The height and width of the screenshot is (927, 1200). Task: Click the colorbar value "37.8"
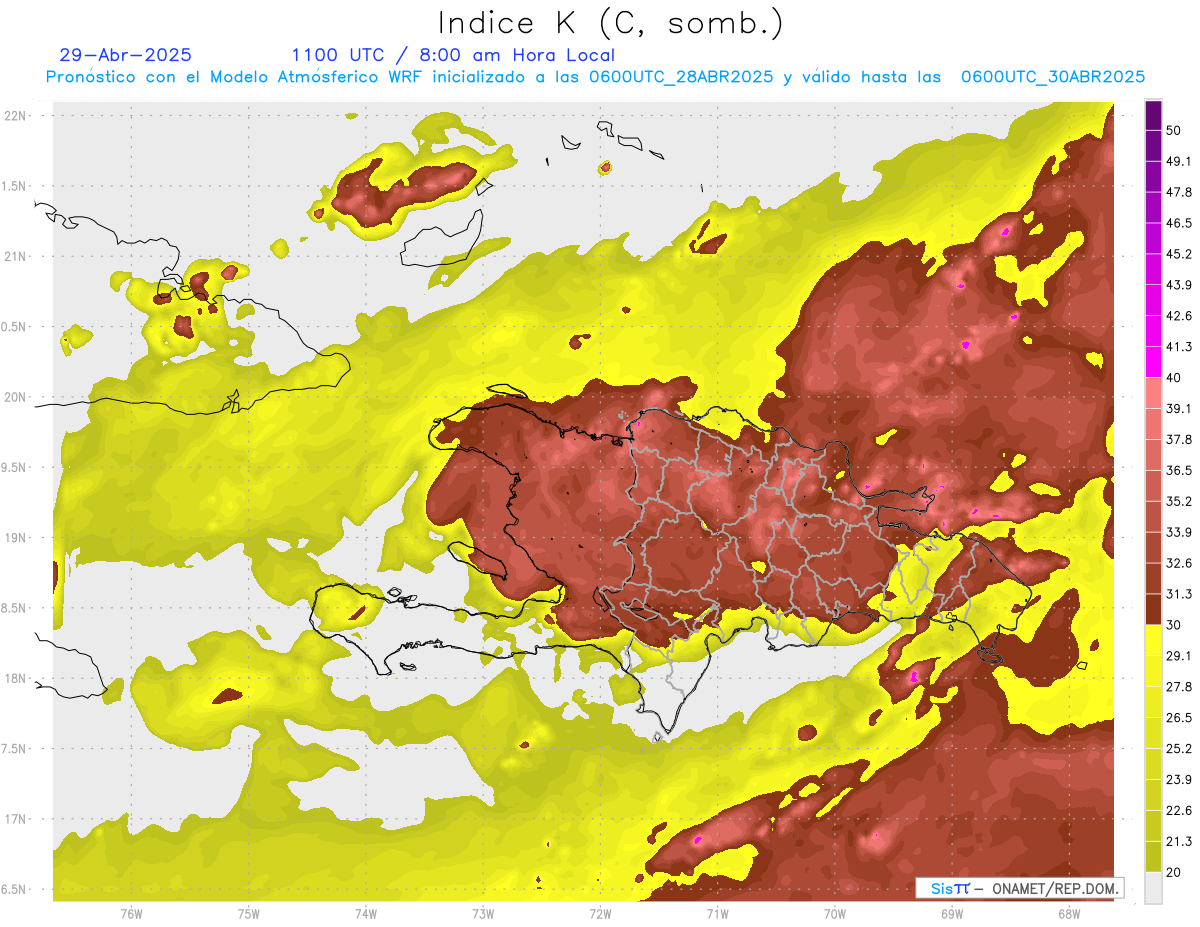click(x=1179, y=440)
